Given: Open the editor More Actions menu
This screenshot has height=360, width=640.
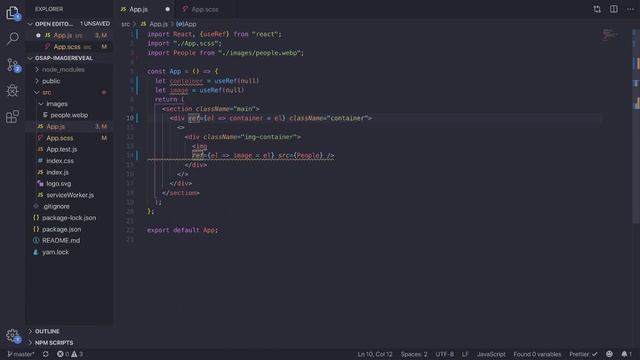Looking at the screenshot, I should click(630, 9).
